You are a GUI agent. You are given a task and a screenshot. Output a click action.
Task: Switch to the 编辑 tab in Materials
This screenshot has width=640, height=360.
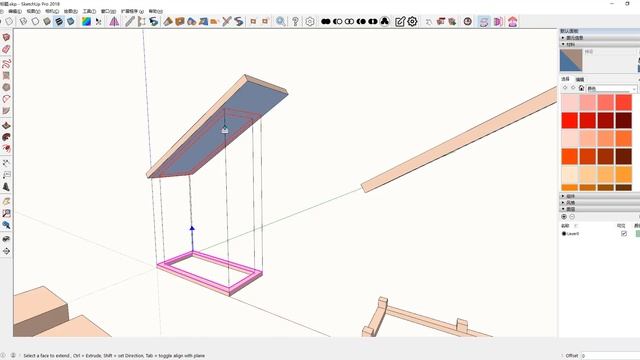(580, 79)
